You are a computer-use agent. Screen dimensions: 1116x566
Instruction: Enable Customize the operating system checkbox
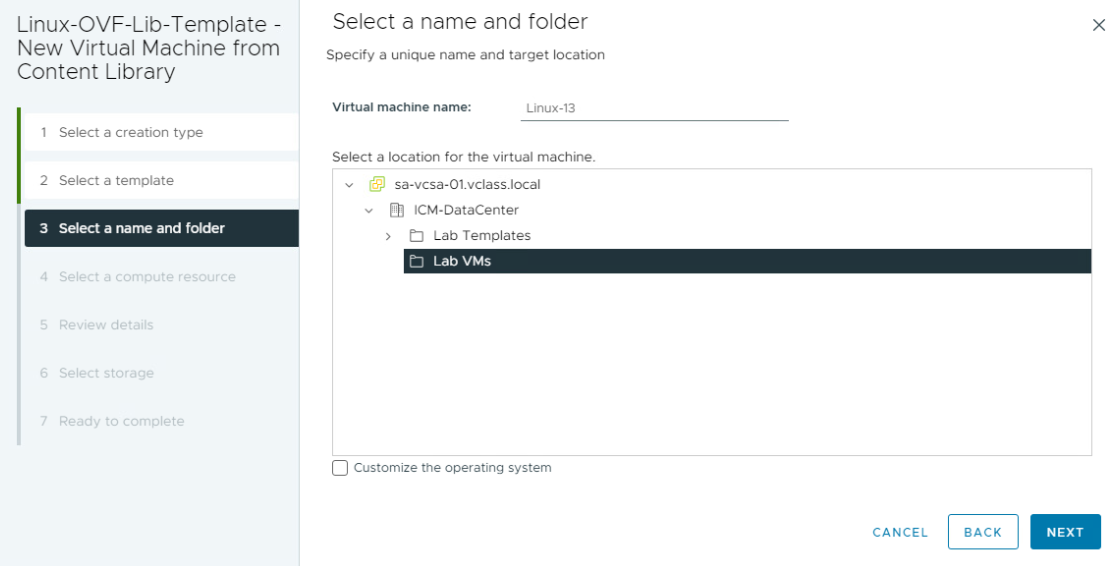(x=340, y=468)
